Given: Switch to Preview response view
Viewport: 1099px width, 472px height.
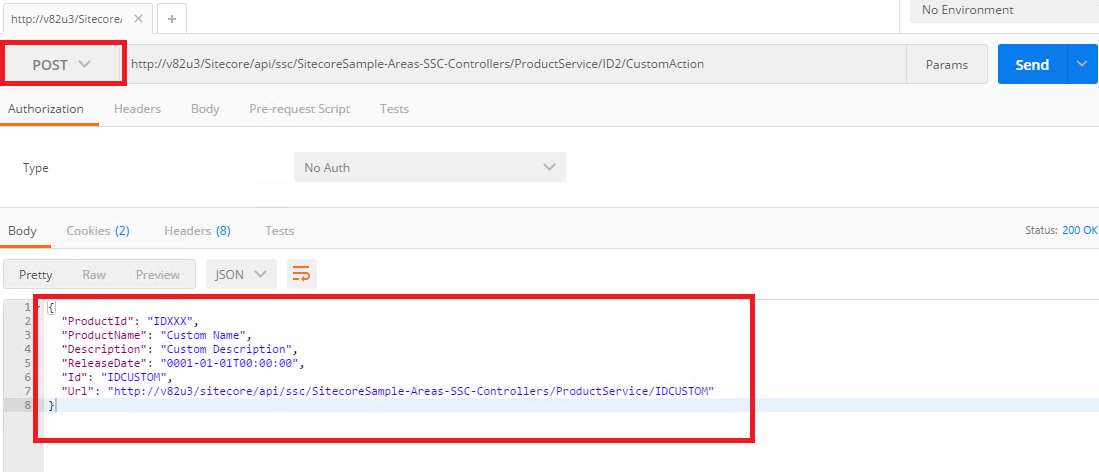Looking at the screenshot, I should point(158,274).
